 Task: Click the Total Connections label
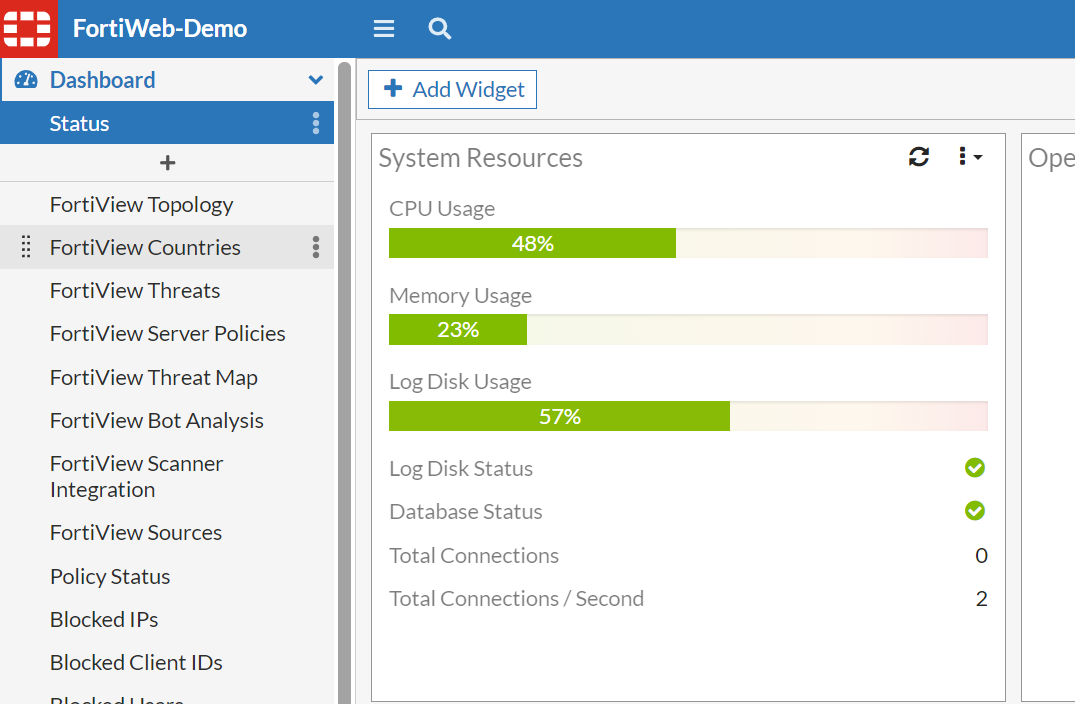click(474, 555)
